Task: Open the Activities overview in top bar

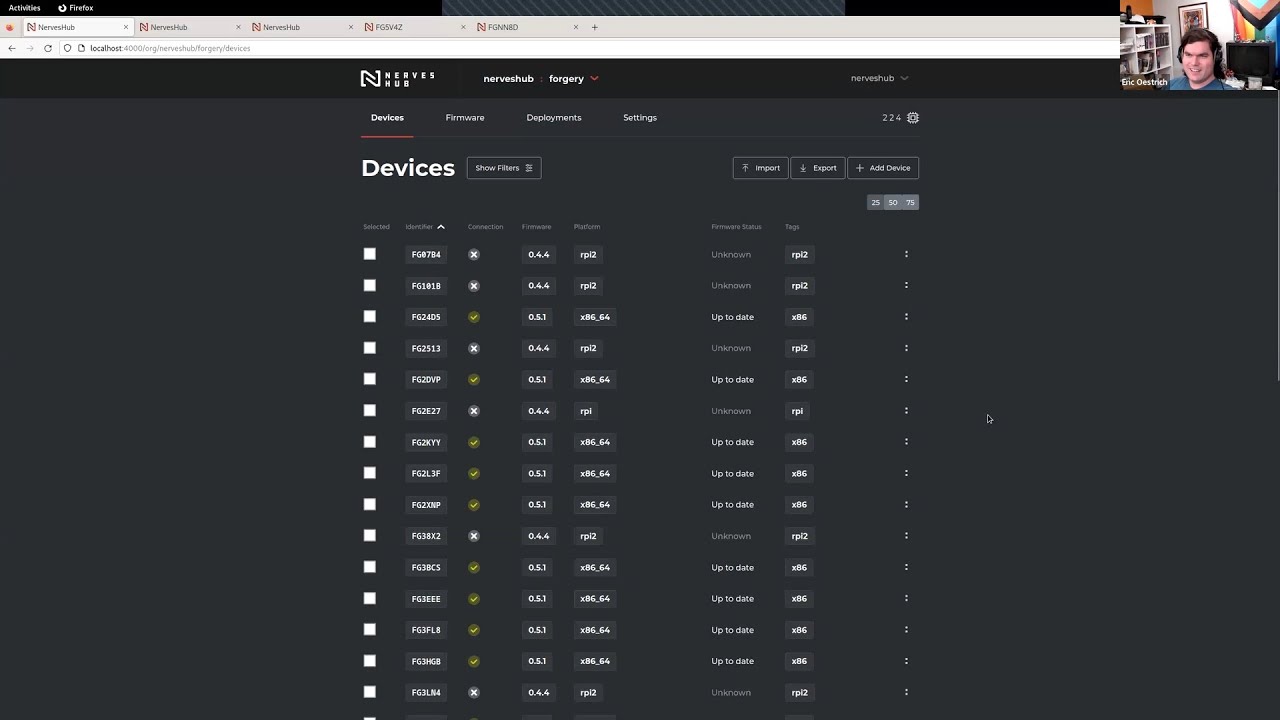Action: coord(24,8)
